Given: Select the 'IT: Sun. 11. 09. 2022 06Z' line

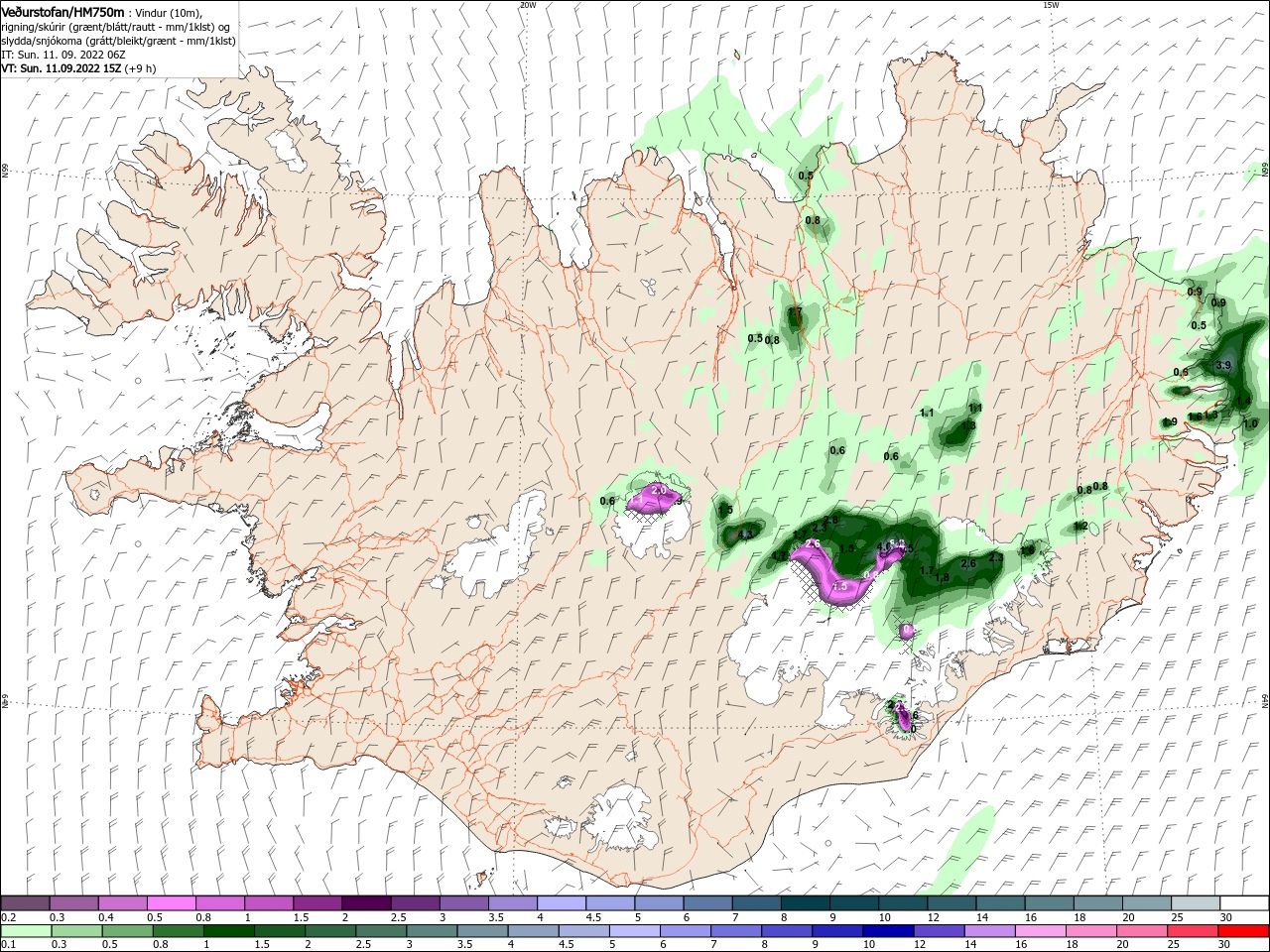Looking at the screenshot, I should pyautogui.click(x=63, y=55).
